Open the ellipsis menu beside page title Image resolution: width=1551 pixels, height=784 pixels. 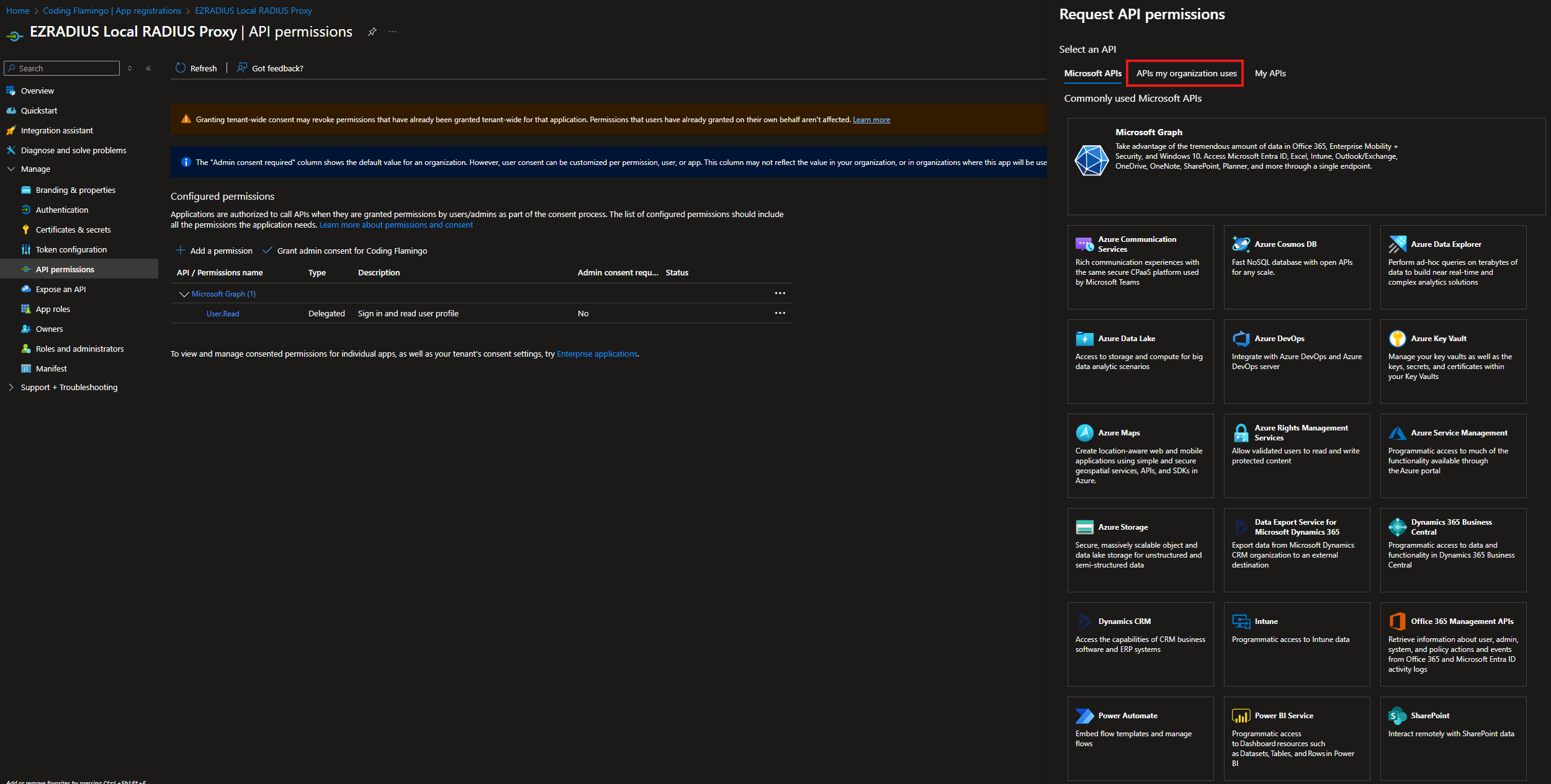[392, 32]
